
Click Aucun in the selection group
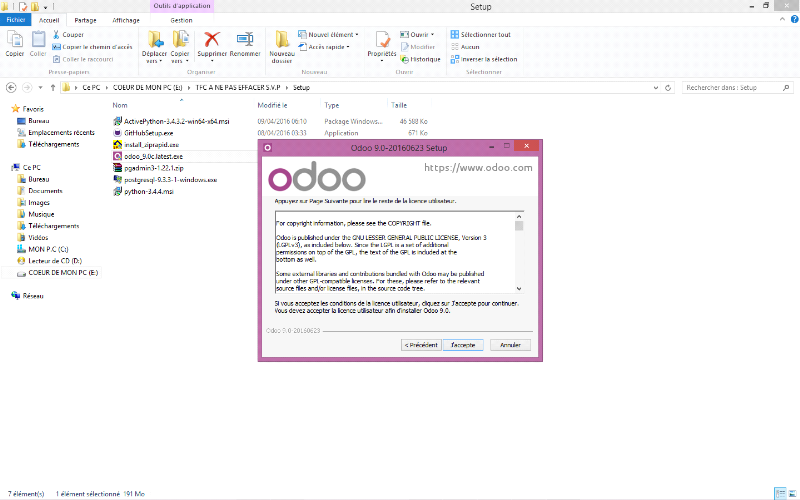(x=465, y=47)
